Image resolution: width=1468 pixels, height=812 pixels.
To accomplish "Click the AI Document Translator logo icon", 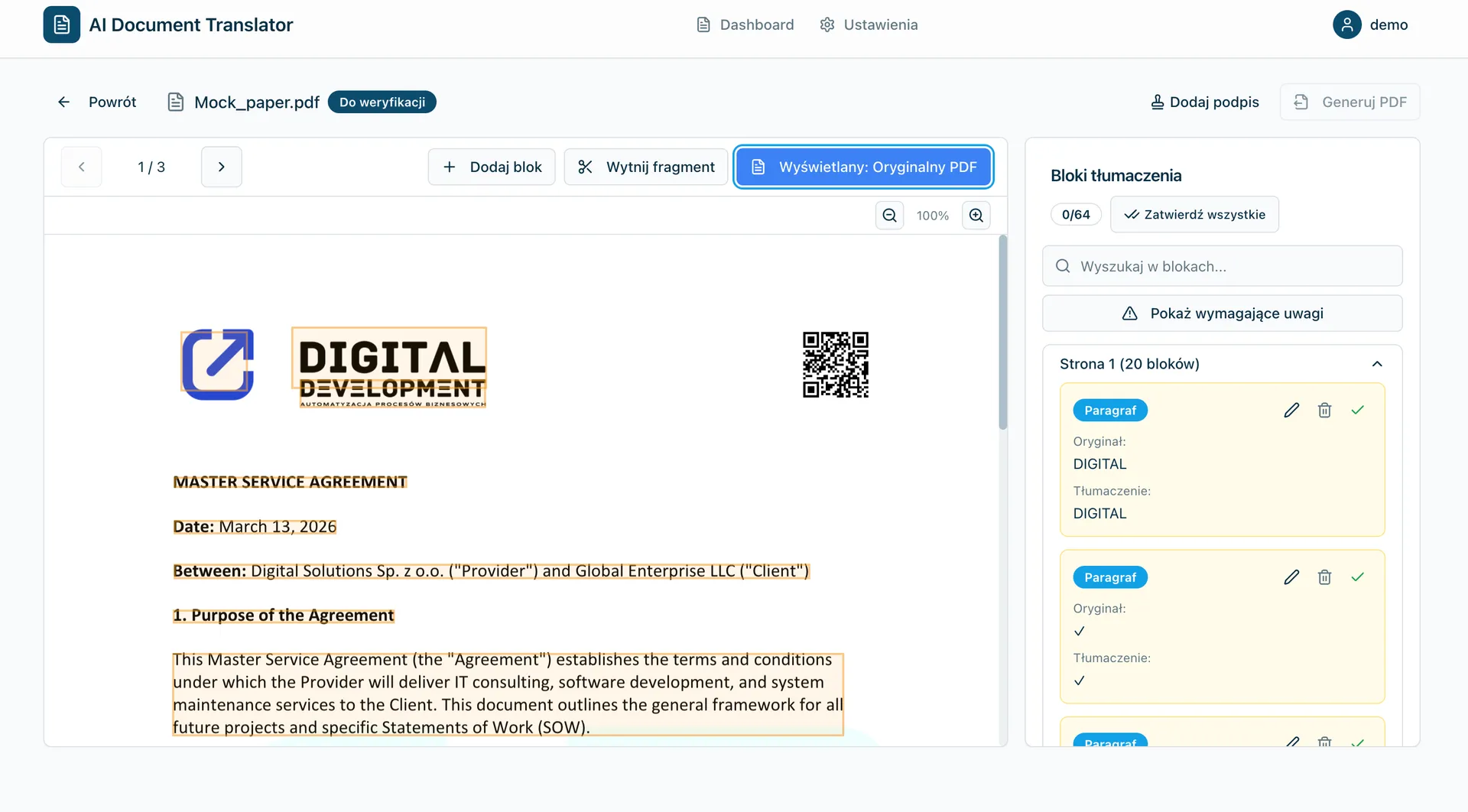I will tap(61, 24).
